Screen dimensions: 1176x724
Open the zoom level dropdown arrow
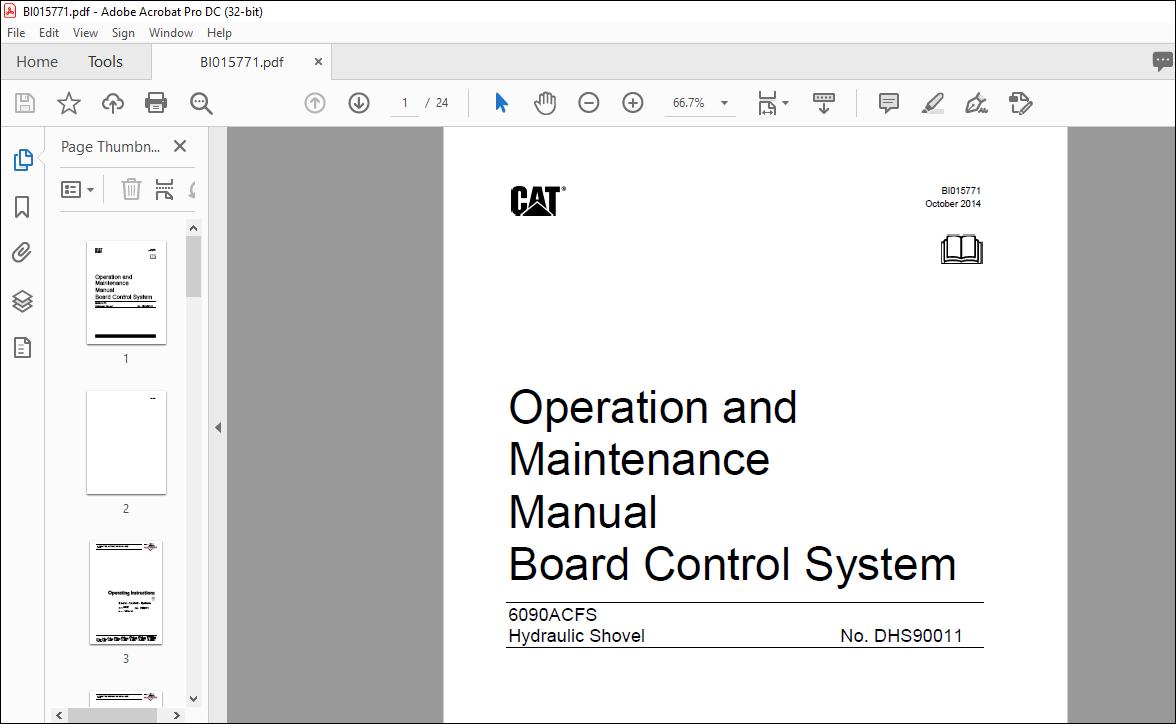coord(724,103)
